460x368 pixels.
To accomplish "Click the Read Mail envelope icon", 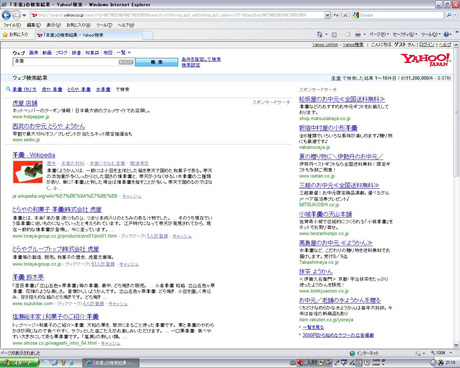I will pos(348,34).
